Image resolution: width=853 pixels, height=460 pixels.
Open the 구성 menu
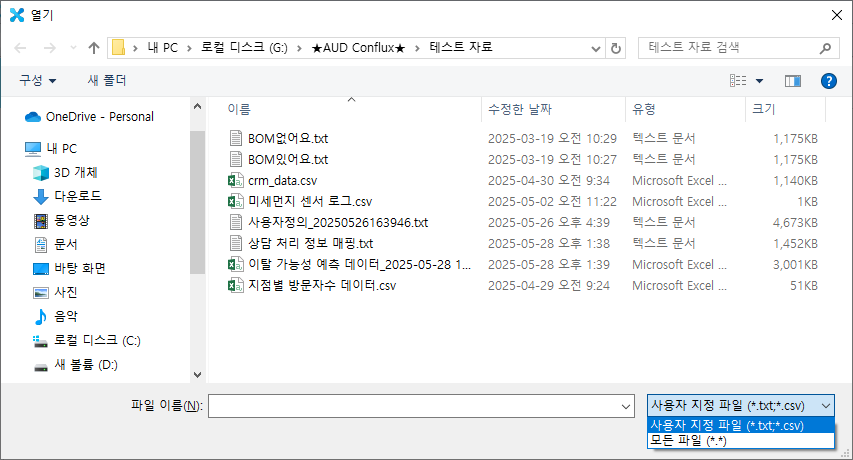[38, 80]
